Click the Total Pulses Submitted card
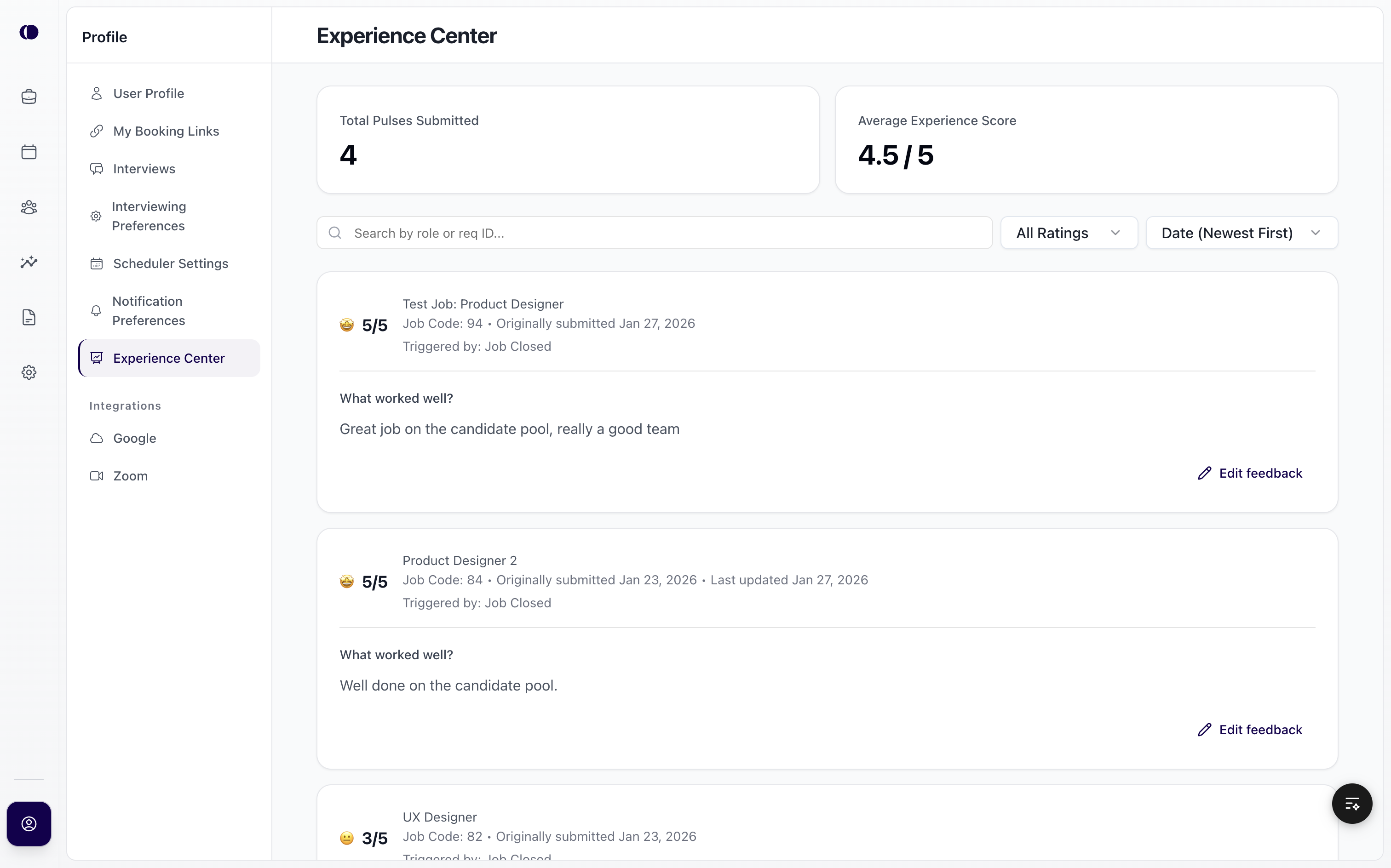 568,139
